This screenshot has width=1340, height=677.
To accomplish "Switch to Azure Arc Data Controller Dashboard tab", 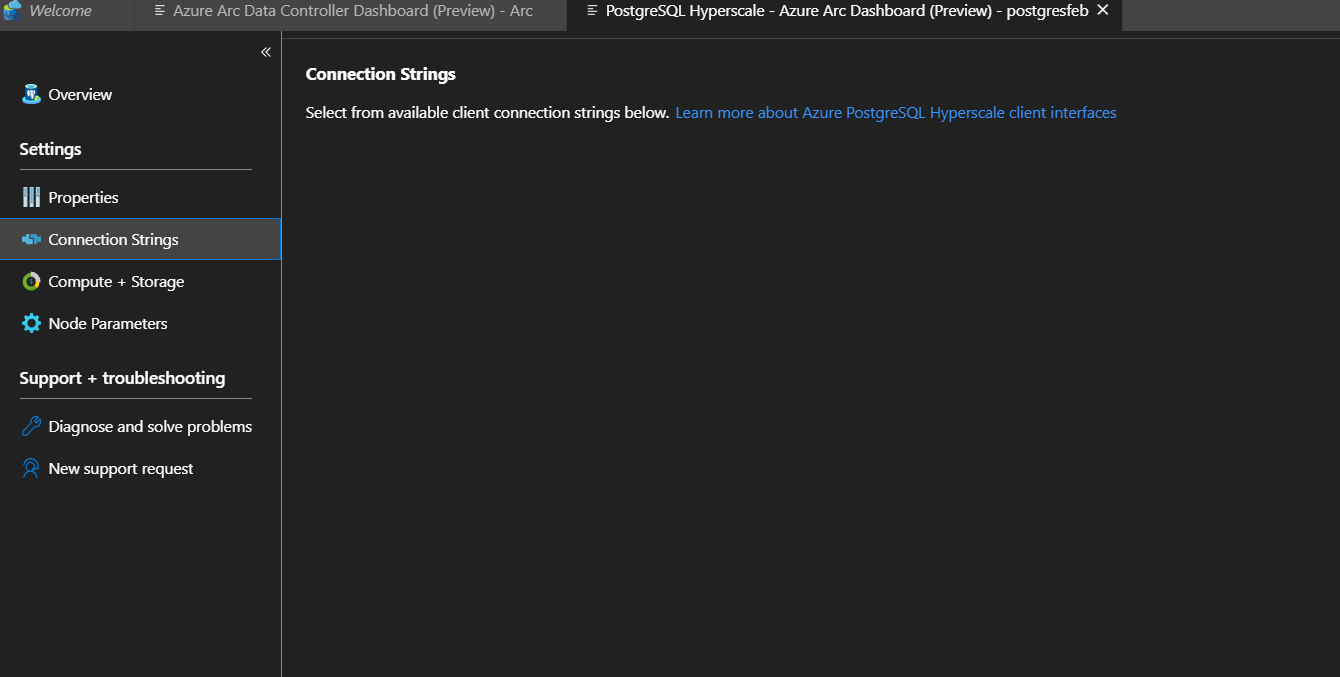I will [x=352, y=11].
